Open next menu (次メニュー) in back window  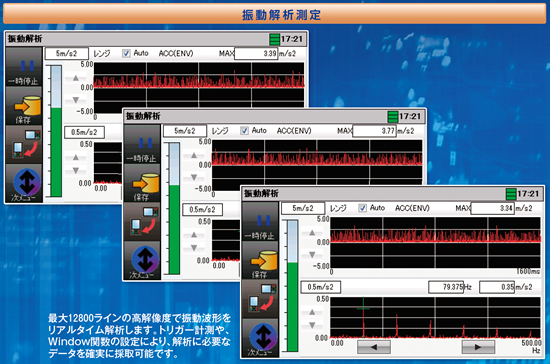(x=24, y=182)
